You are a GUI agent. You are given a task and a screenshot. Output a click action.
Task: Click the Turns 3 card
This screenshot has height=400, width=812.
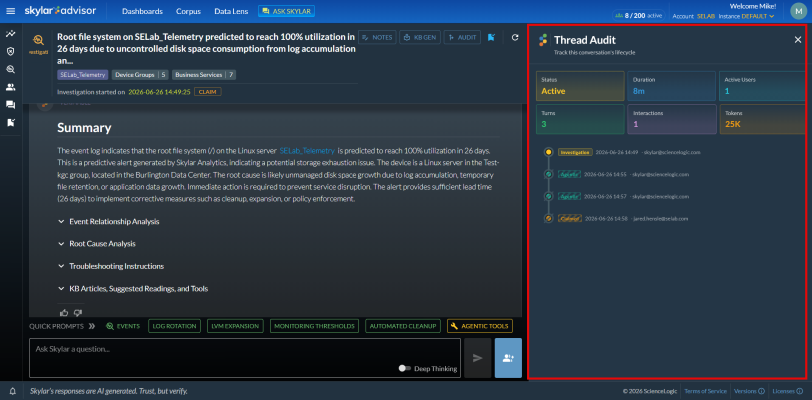coord(580,119)
